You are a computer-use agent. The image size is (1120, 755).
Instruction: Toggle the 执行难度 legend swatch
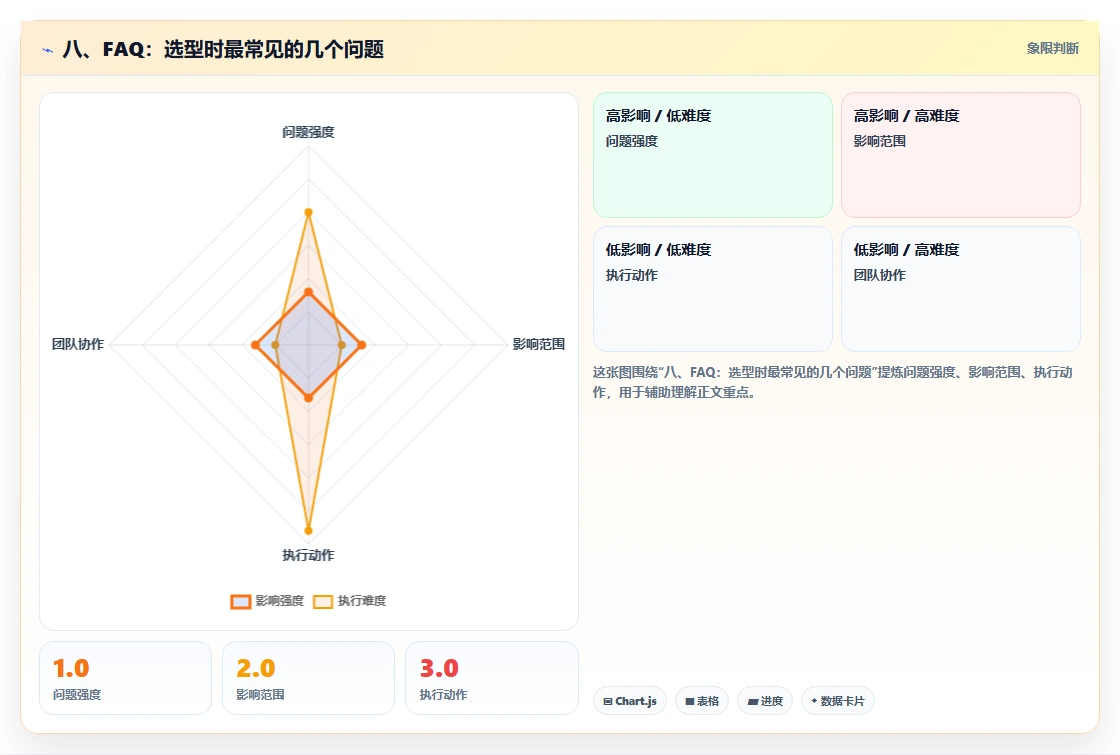coord(323,601)
